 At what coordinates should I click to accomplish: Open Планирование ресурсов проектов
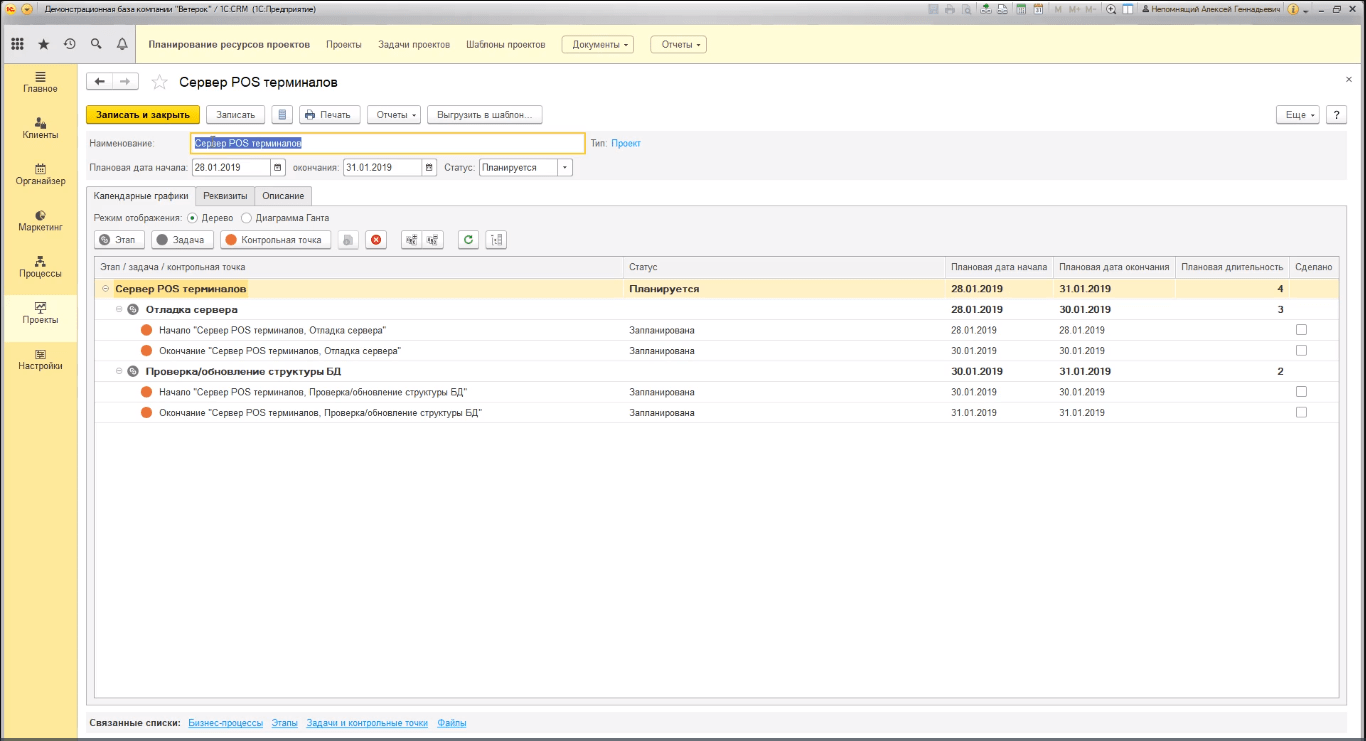229,44
